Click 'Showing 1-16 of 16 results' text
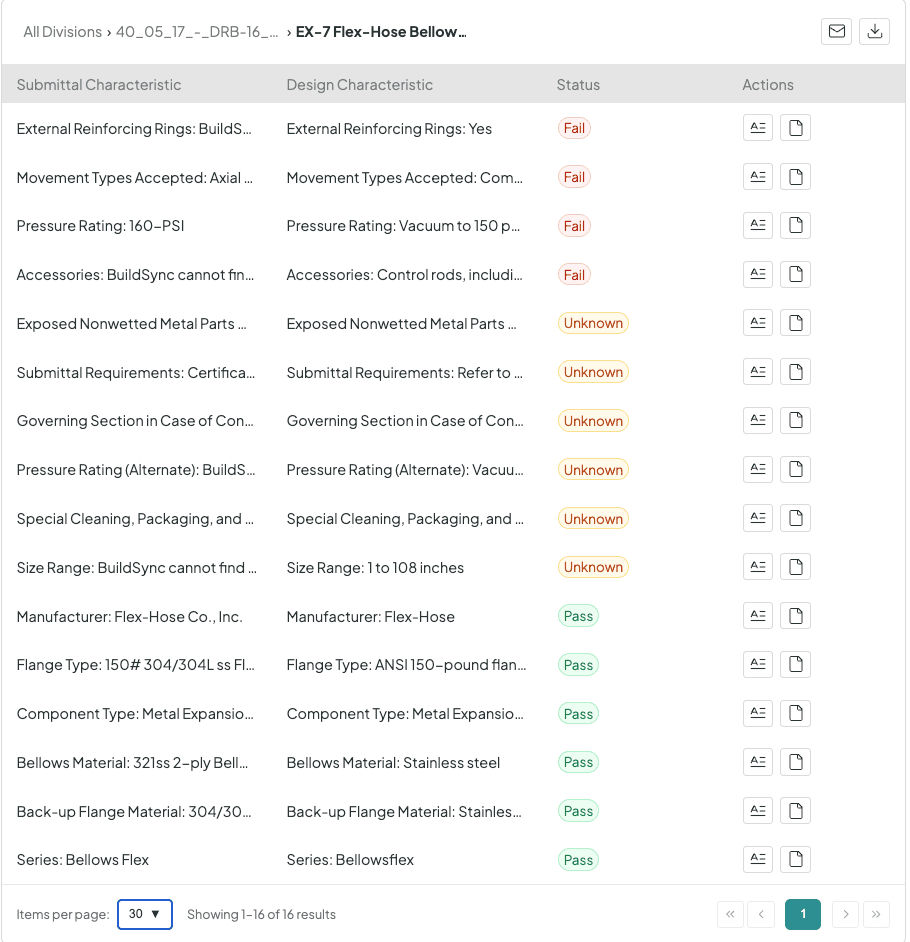 tap(261, 914)
